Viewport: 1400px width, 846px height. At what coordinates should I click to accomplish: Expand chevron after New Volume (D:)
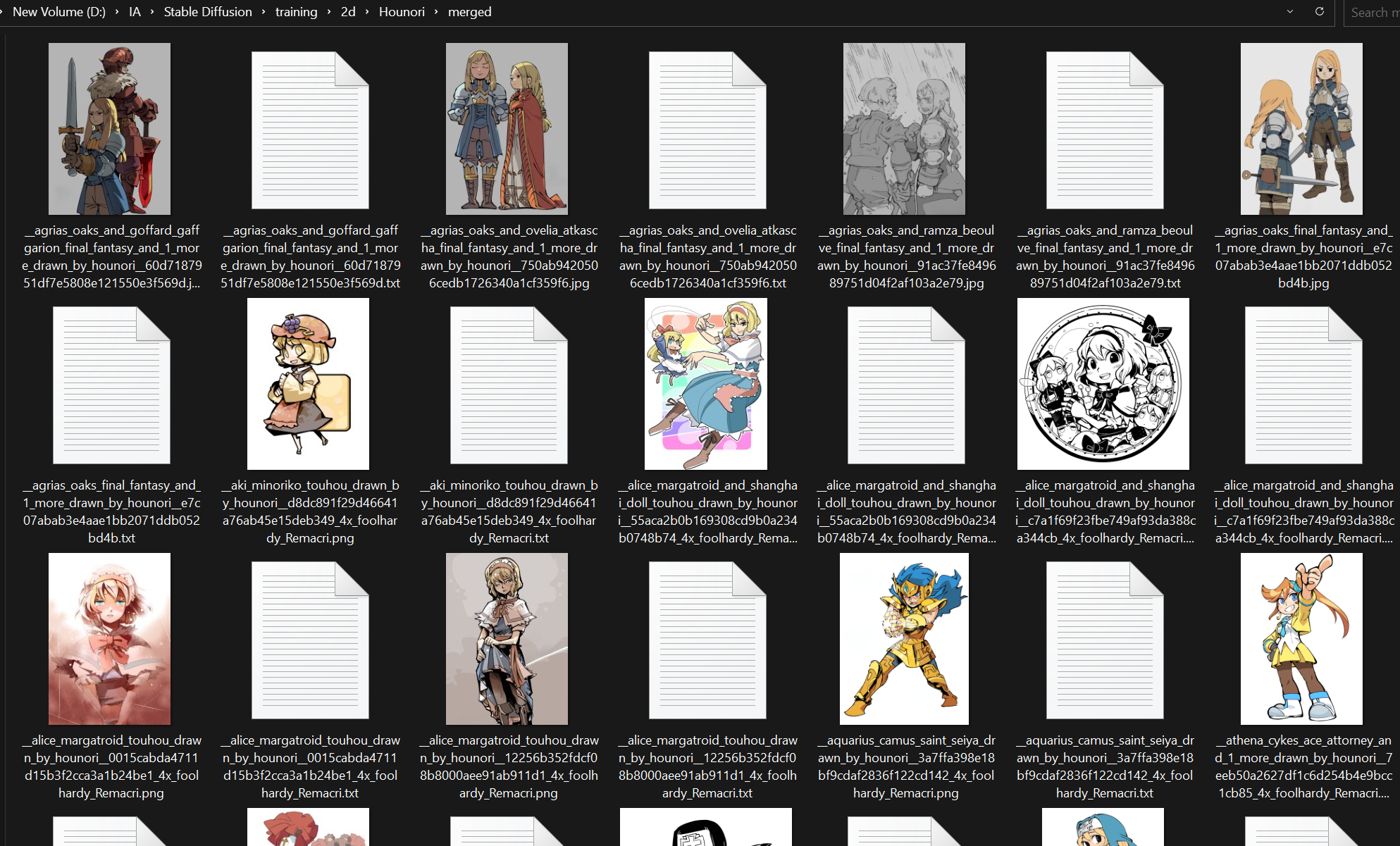click(x=117, y=12)
